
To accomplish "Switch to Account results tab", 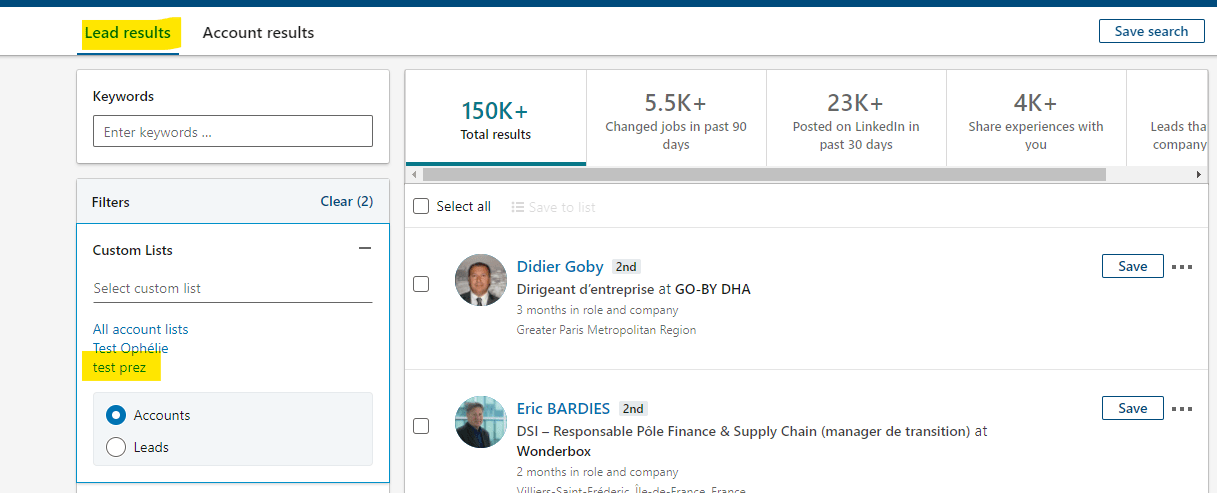I will (258, 33).
